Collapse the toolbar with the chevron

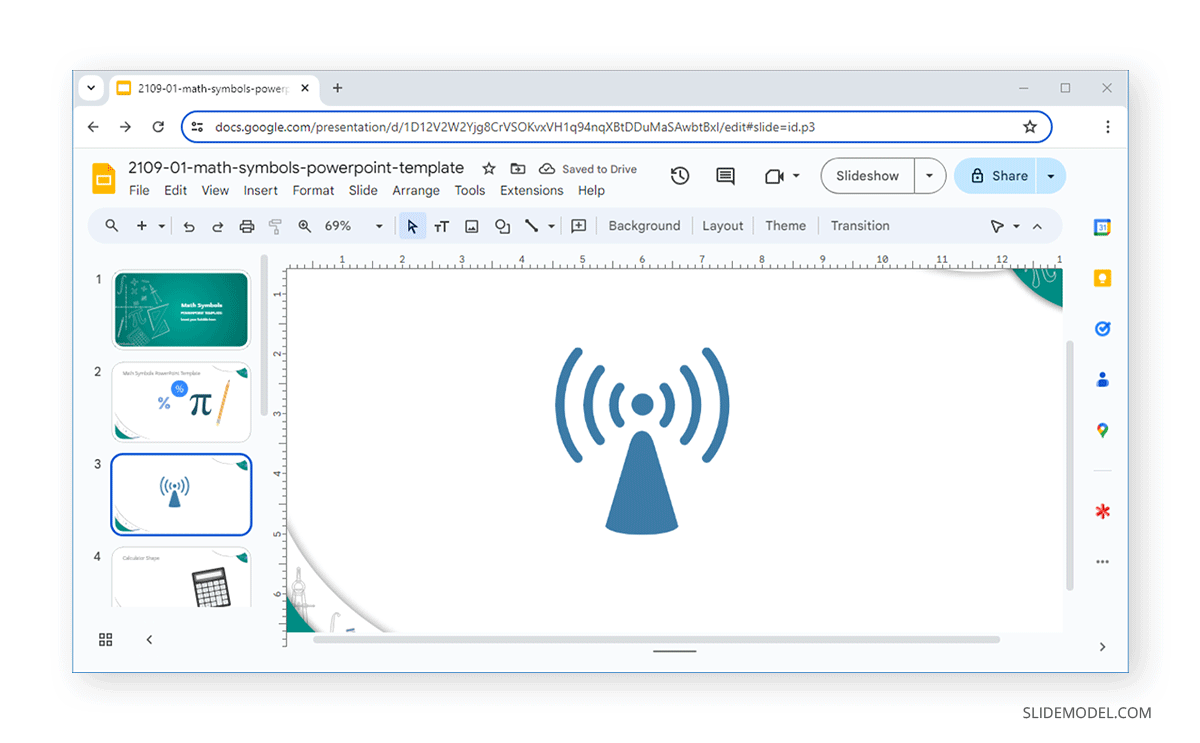click(x=1037, y=226)
